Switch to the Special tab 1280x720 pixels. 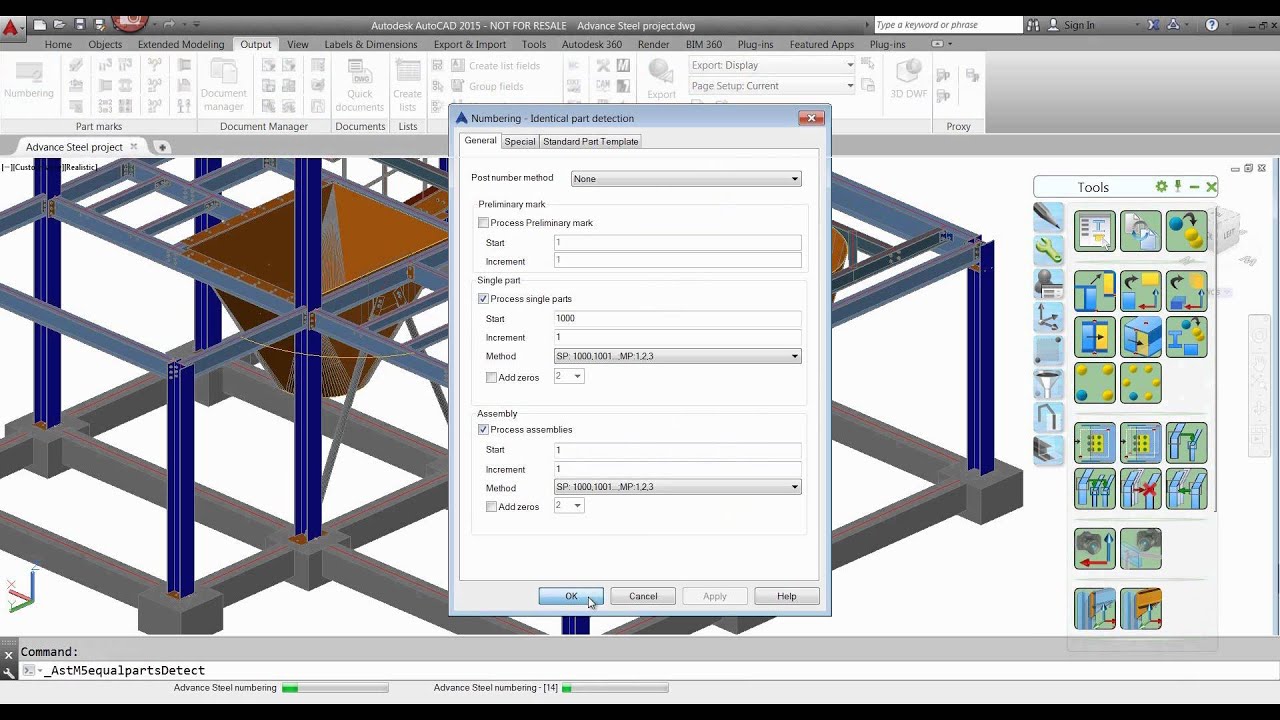pyautogui.click(x=520, y=142)
